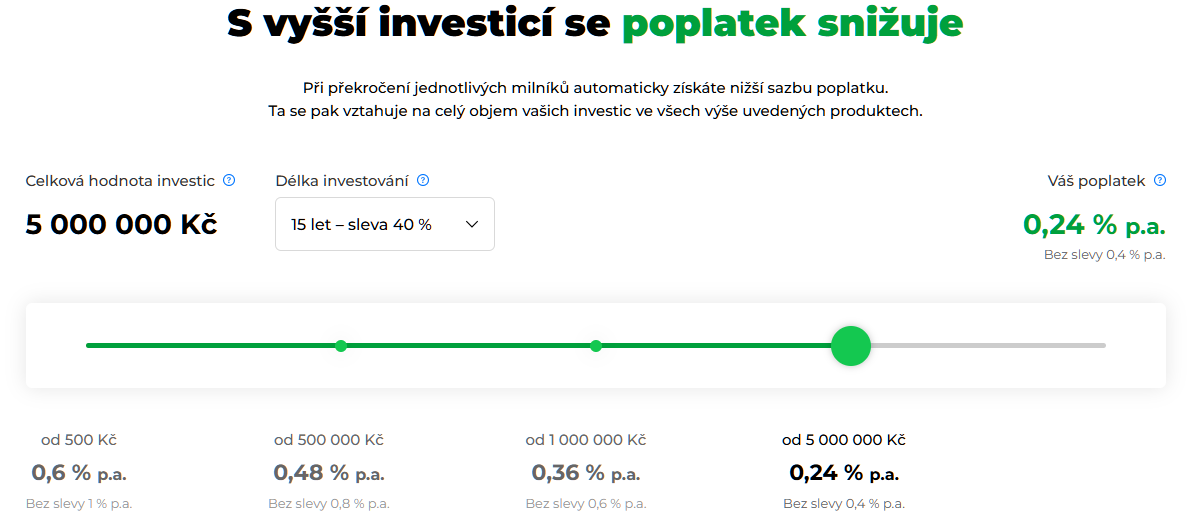Click slider milestone dot for 1 000 000 Kč
The image size is (1191, 519).
click(x=596, y=346)
